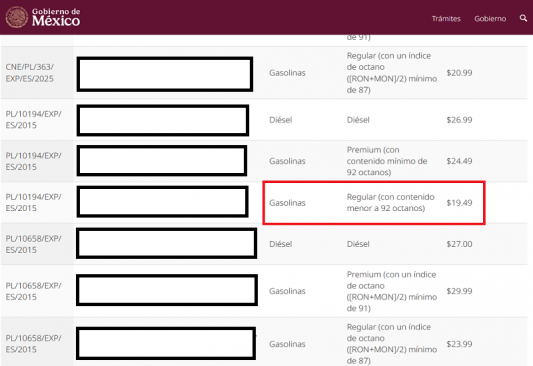The width and height of the screenshot is (533, 366).
Task: Open the header search magnifier icon
Action: click(x=523, y=18)
